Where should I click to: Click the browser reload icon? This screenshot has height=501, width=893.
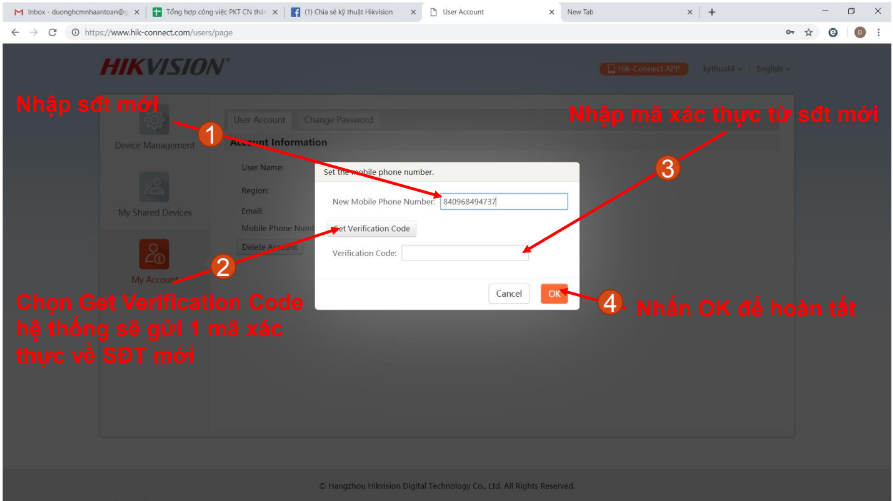pyautogui.click(x=54, y=32)
